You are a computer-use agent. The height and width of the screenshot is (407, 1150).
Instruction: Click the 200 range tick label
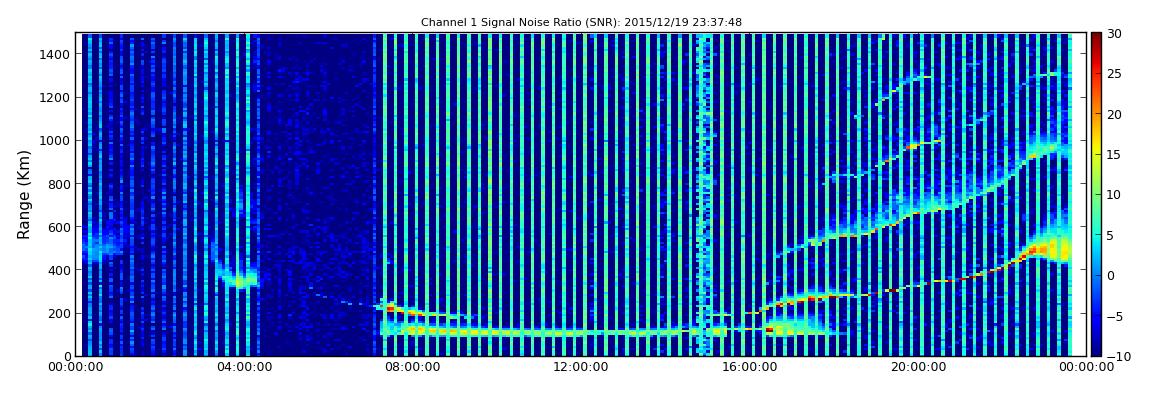pyautogui.click(x=59, y=314)
